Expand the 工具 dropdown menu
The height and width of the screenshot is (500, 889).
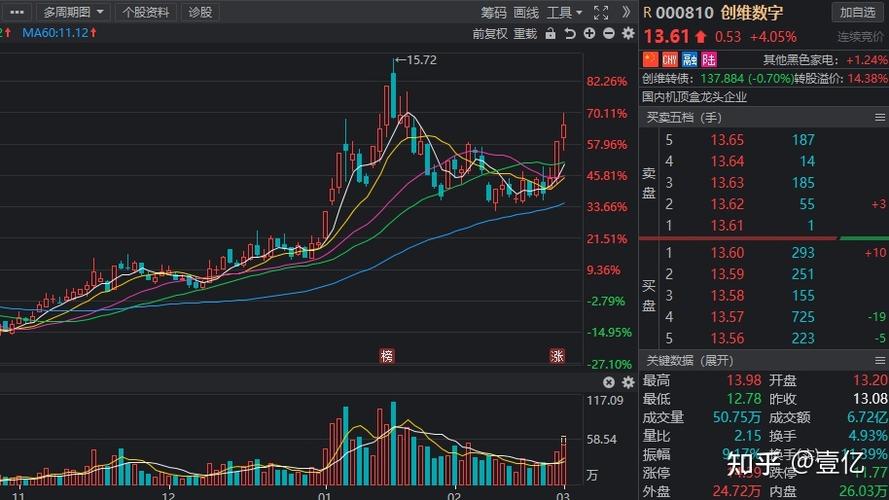click(565, 12)
